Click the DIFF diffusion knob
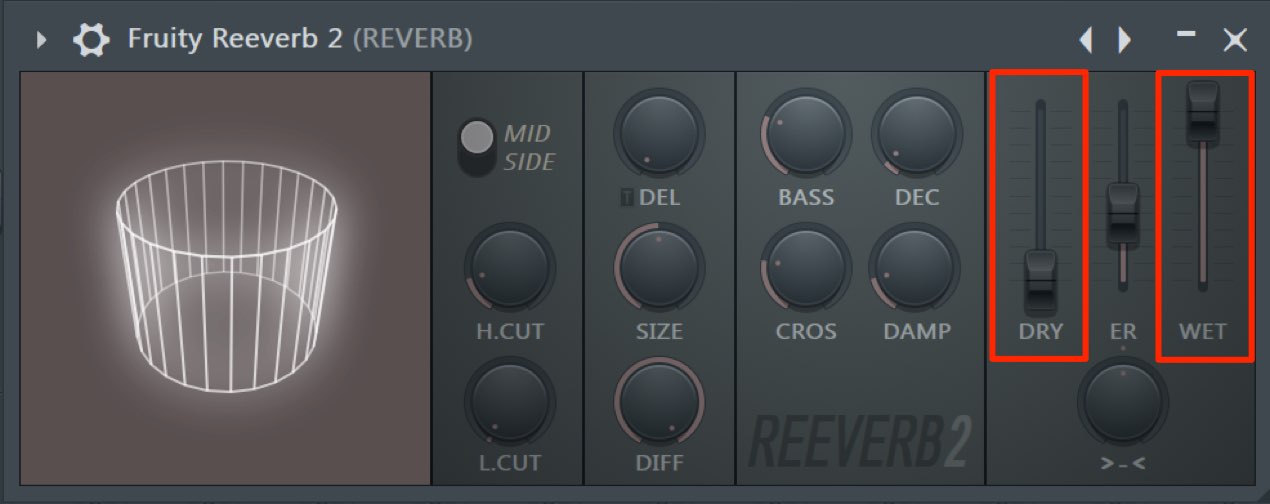1270x504 pixels. 659,402
